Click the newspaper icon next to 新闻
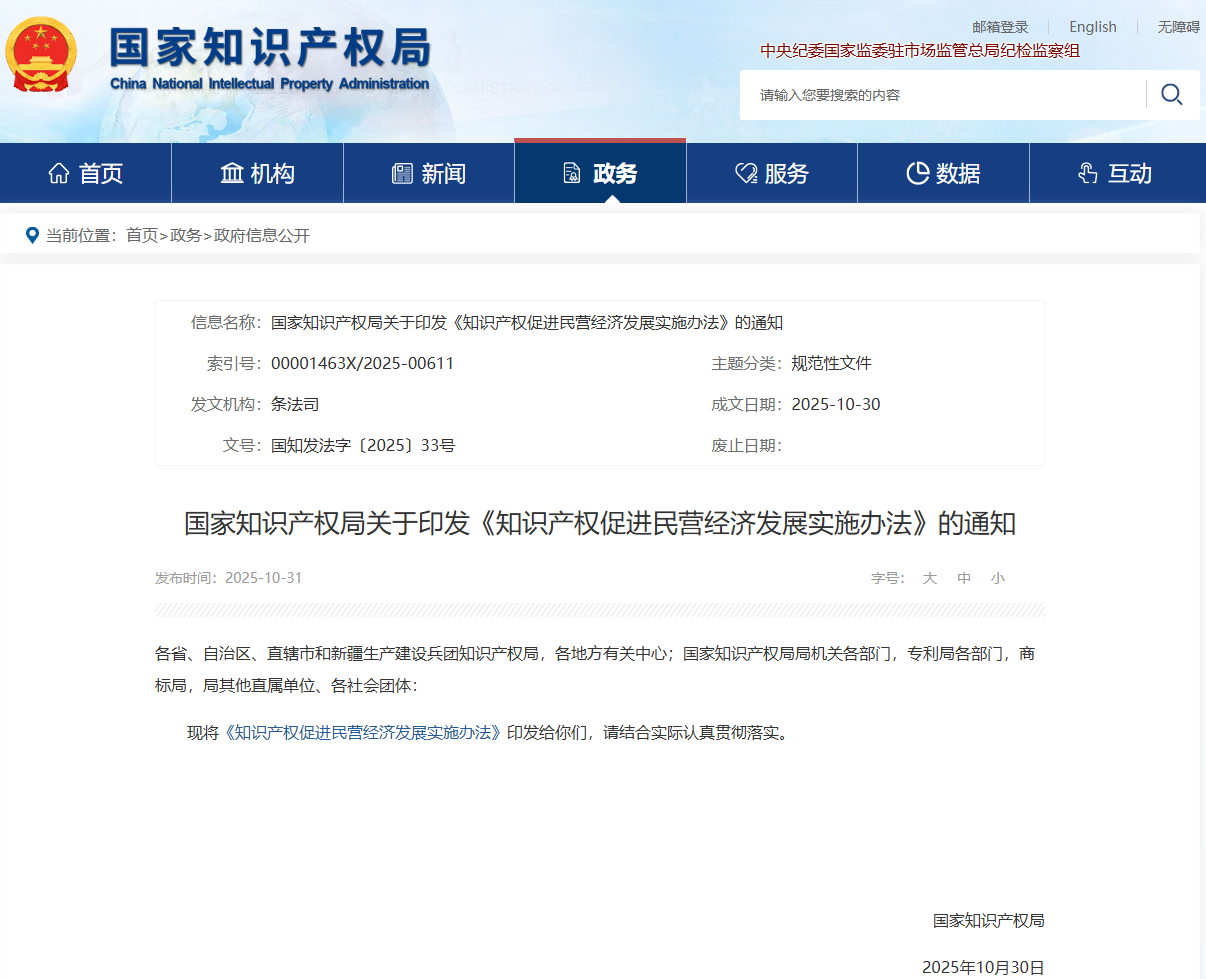The height and width of the screenshot is (979, 1206). pos(401,171)
